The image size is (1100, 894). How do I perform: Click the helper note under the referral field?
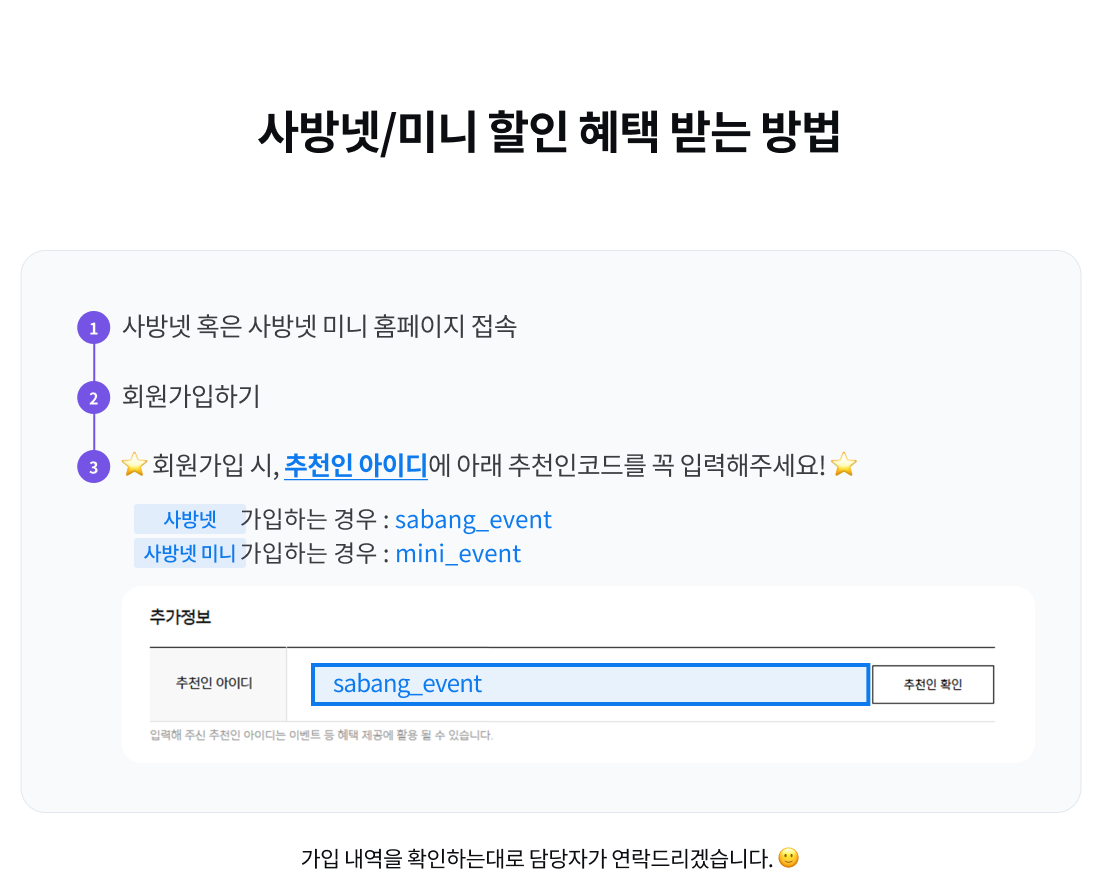321,735
